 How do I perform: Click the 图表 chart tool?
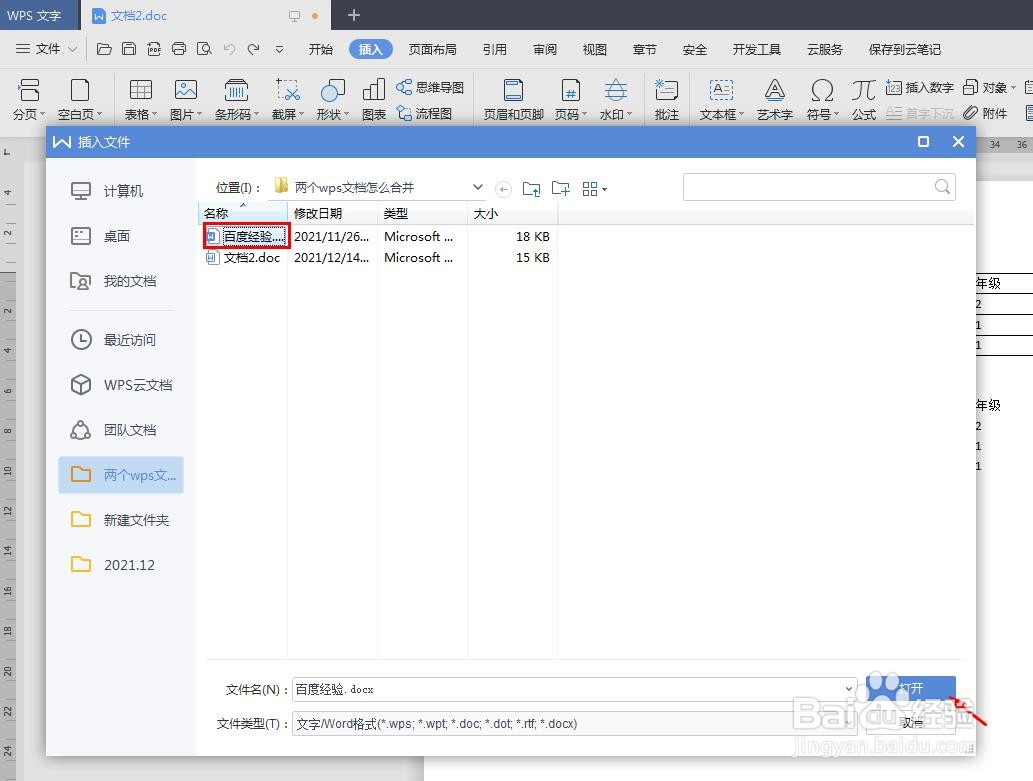[x=374, y=100]
